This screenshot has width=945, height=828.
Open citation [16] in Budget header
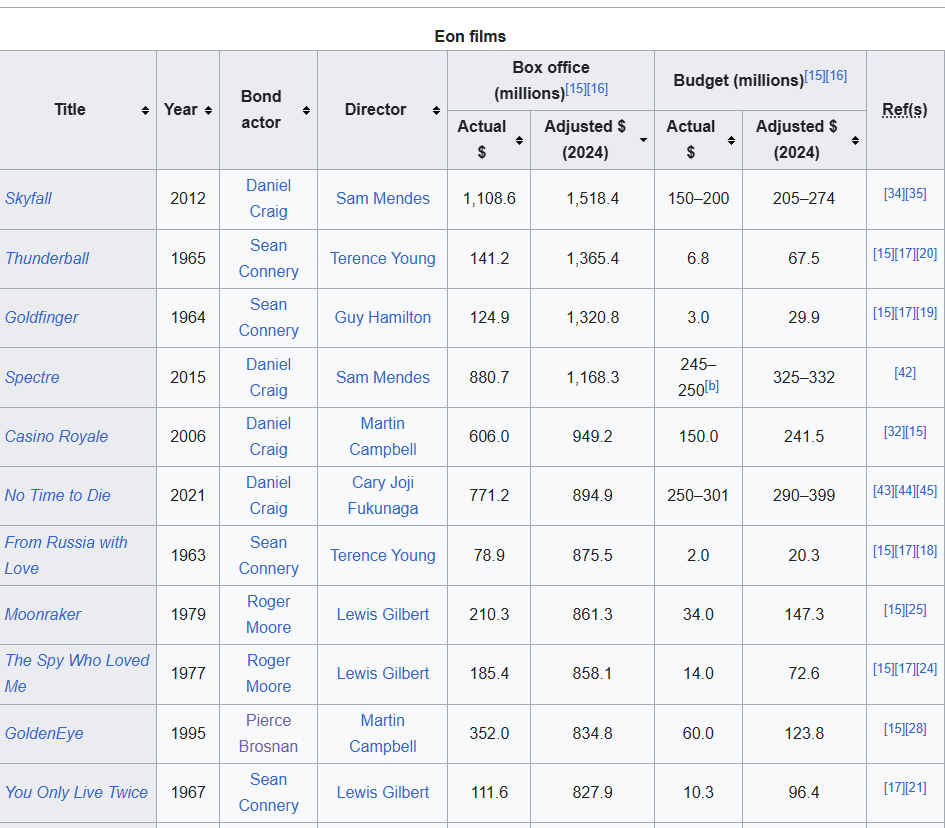[x=837, y=75]
